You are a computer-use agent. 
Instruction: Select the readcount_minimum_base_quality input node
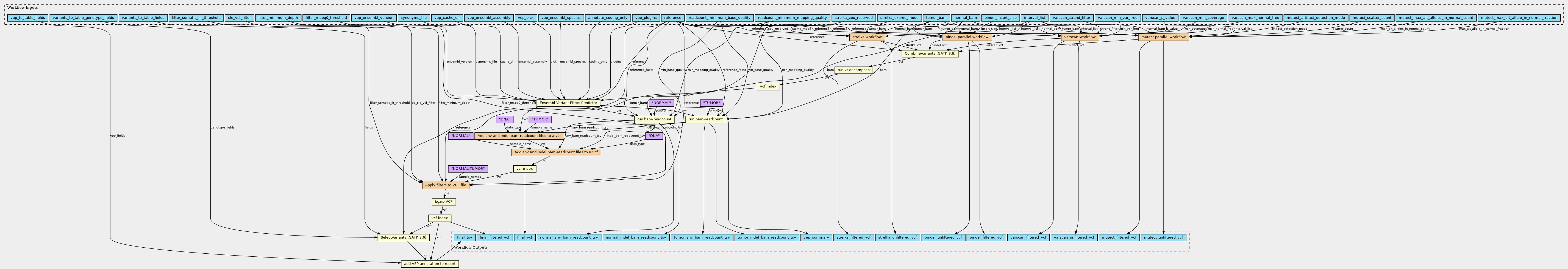719,18
